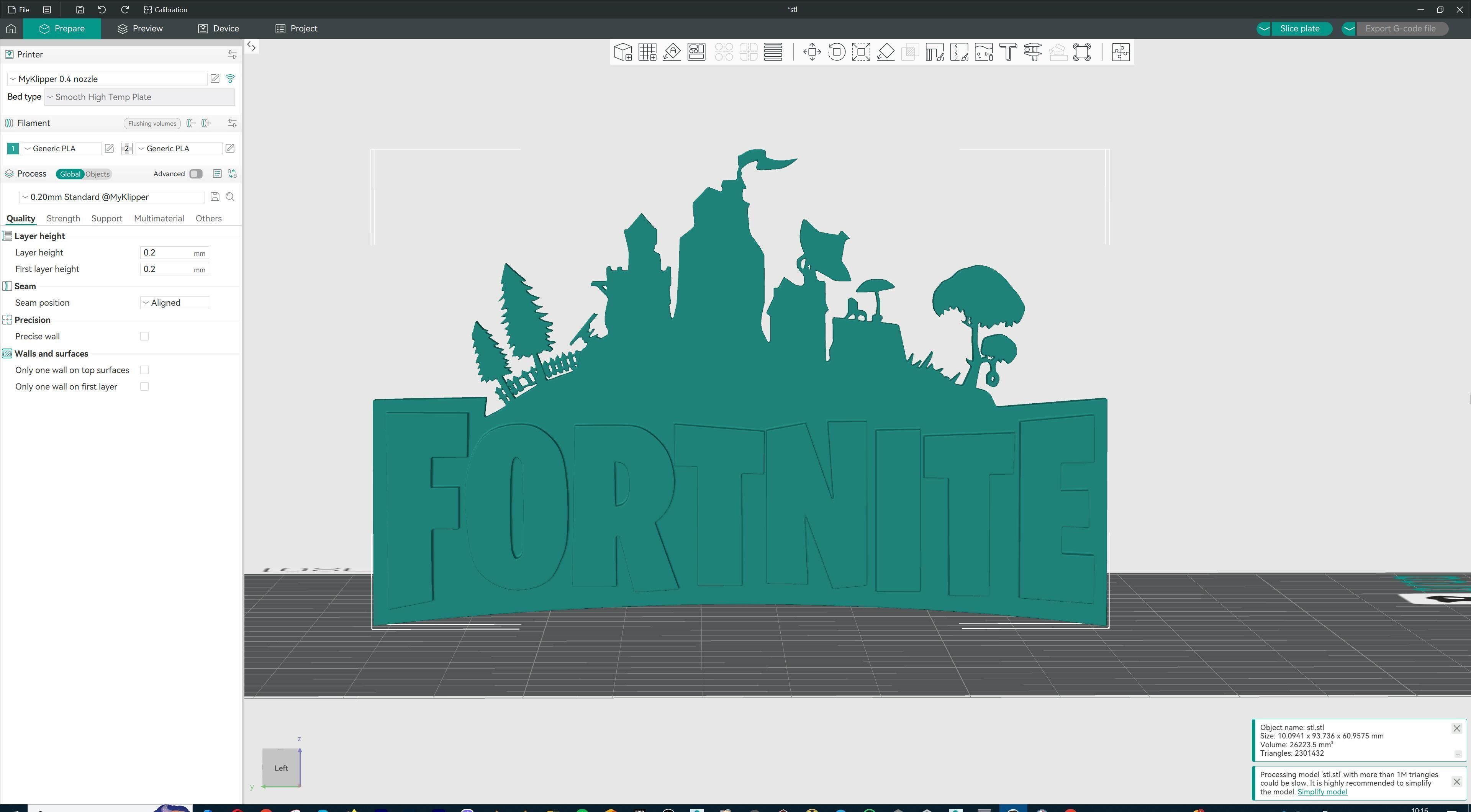Click the Simplify model link
The image size is (1471, 812).
click(x=1322, y=792)
